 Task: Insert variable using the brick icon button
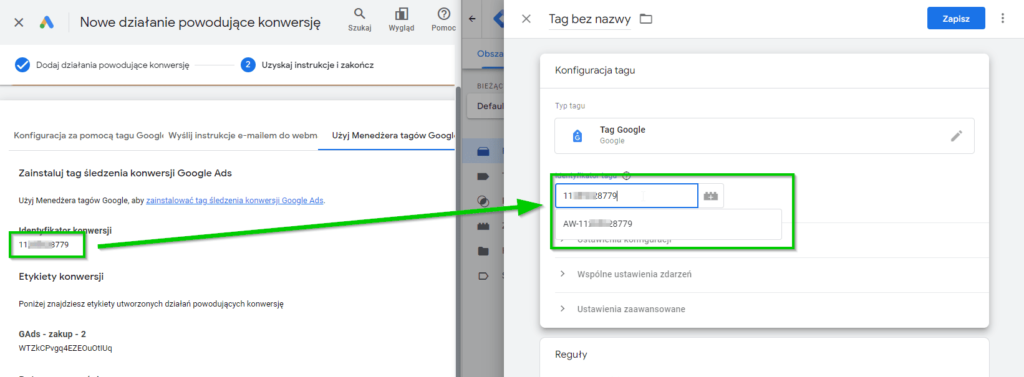(711, 196)
